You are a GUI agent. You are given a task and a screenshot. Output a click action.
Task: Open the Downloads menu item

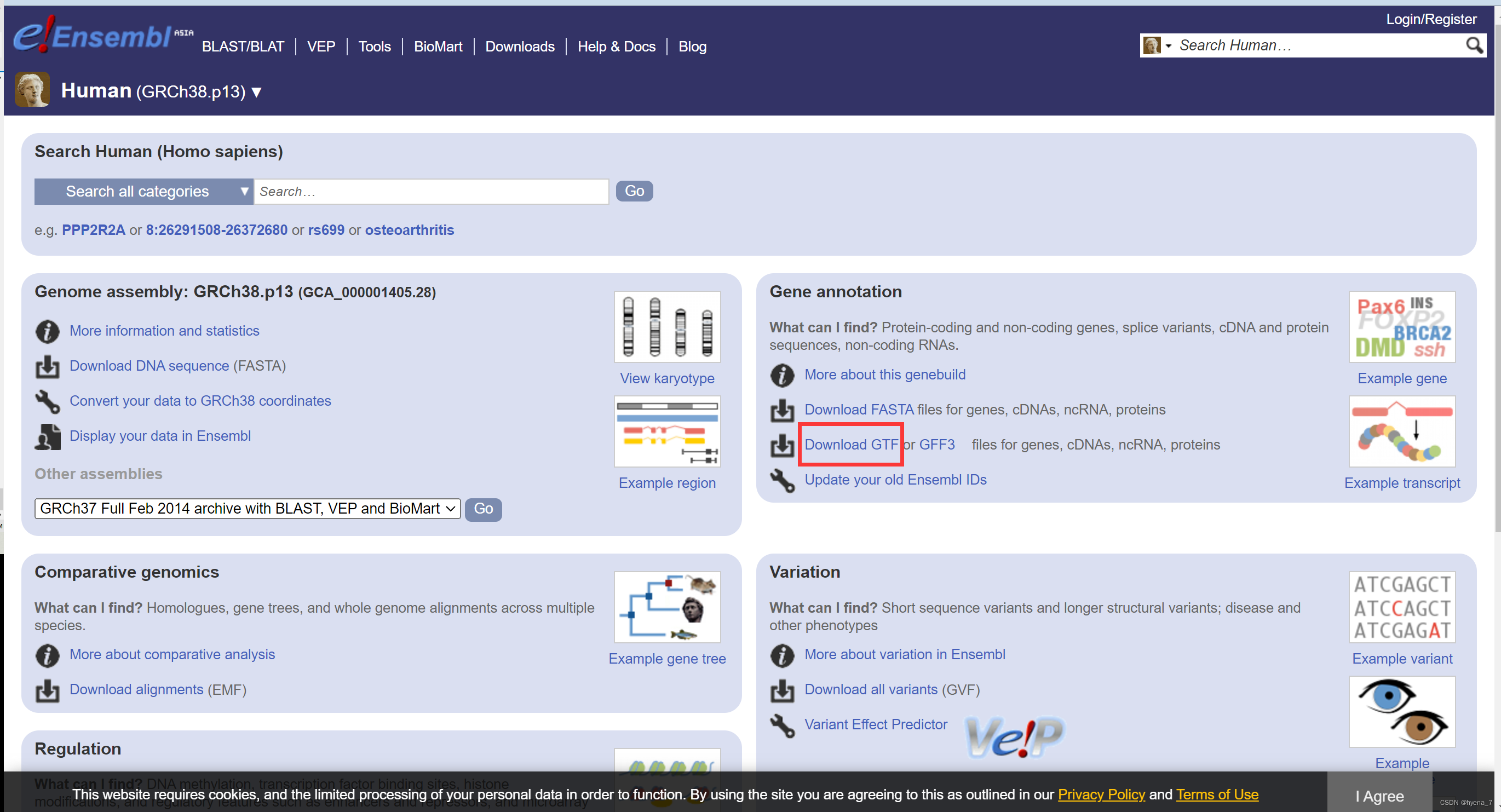pos(519,47)
